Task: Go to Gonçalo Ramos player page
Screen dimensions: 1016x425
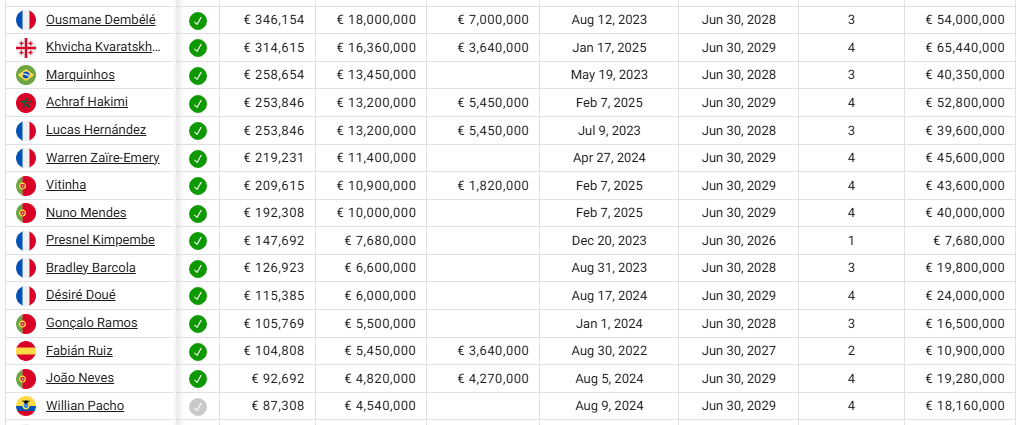Action: (92, 323)
